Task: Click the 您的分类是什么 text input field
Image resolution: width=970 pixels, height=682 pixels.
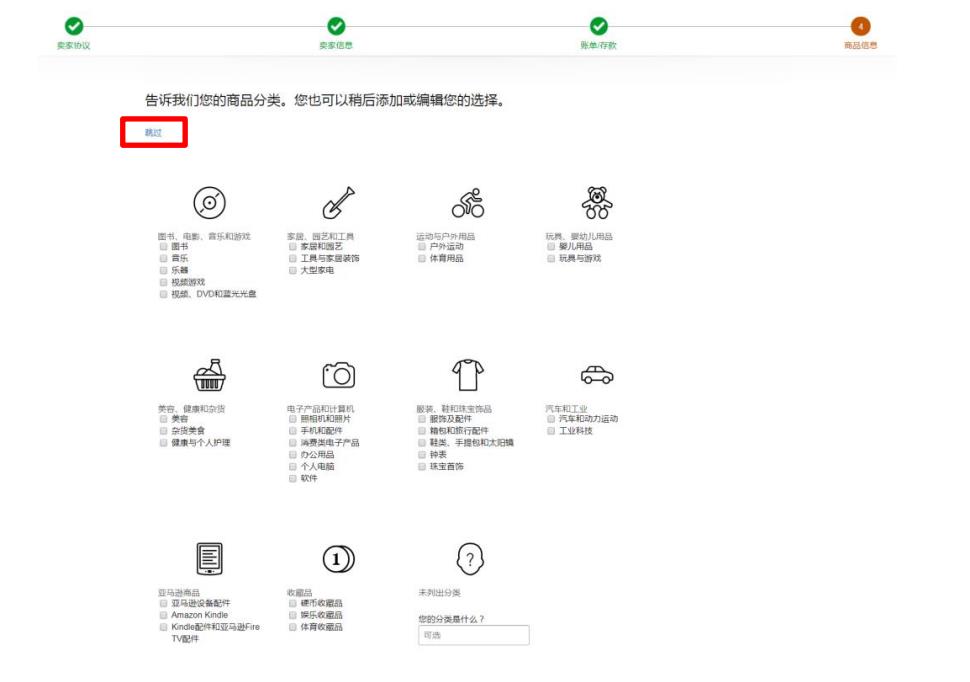Action: click(473, 635)
